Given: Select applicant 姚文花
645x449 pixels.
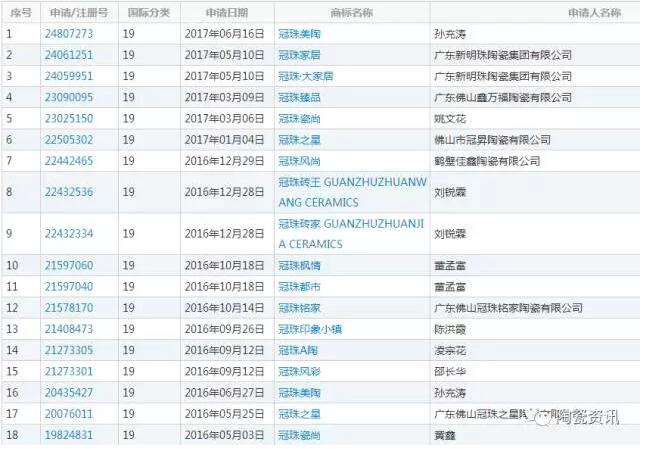Looking at the screenshot, I should [450, 119].
